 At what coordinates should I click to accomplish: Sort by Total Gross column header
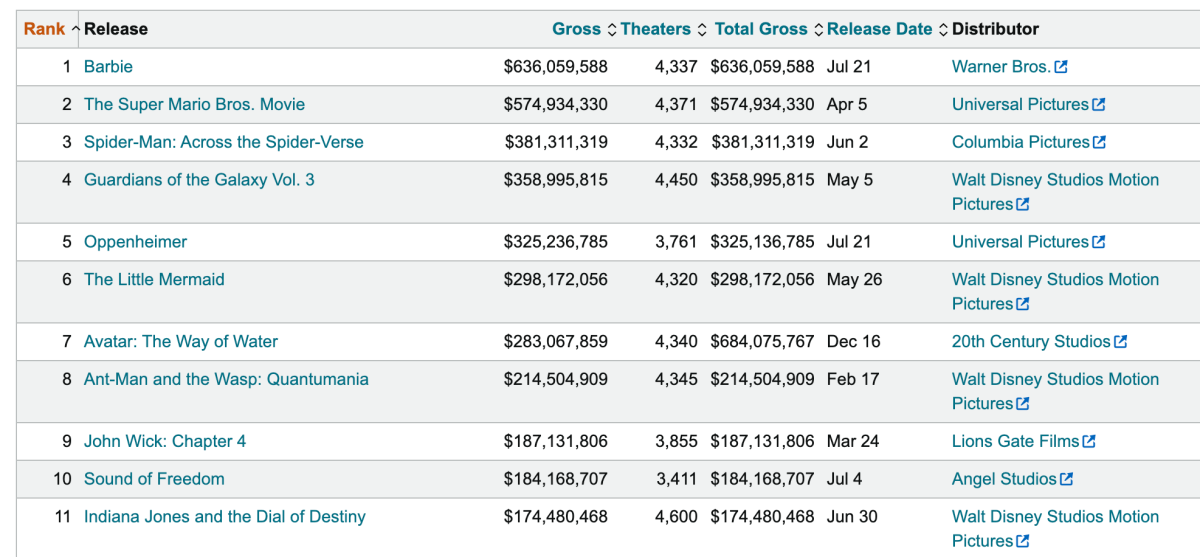coord(761,29)
